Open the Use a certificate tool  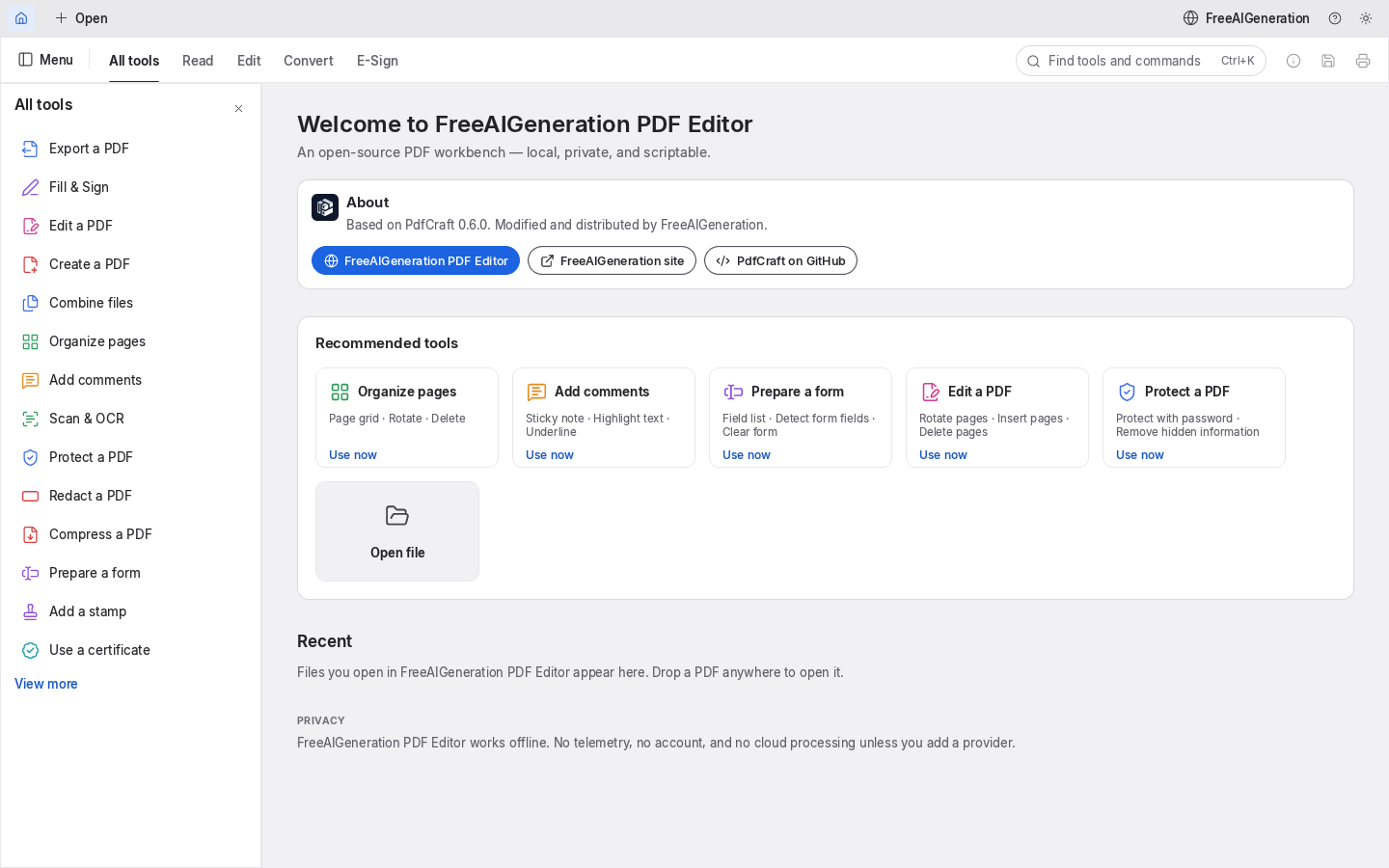[130, 650]
